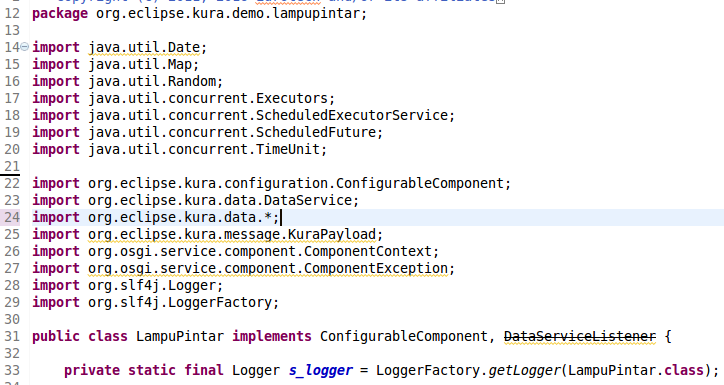Image resolution: width=724 pixels, height=385 pixels.
Task: Click the wildcard import org.eclipse.kura.data.*
Action: [x=156, y=217]
